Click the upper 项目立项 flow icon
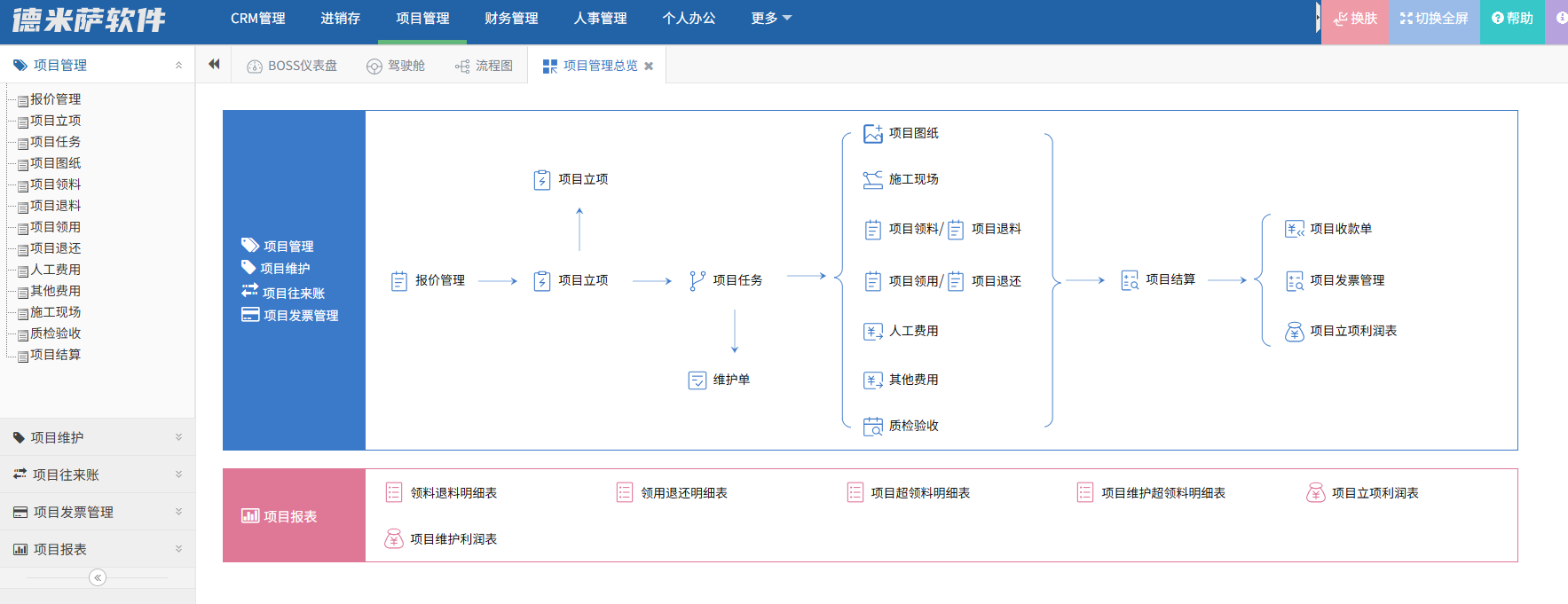The height and width of the screenshot is (604, 1568). click(542, 180)
